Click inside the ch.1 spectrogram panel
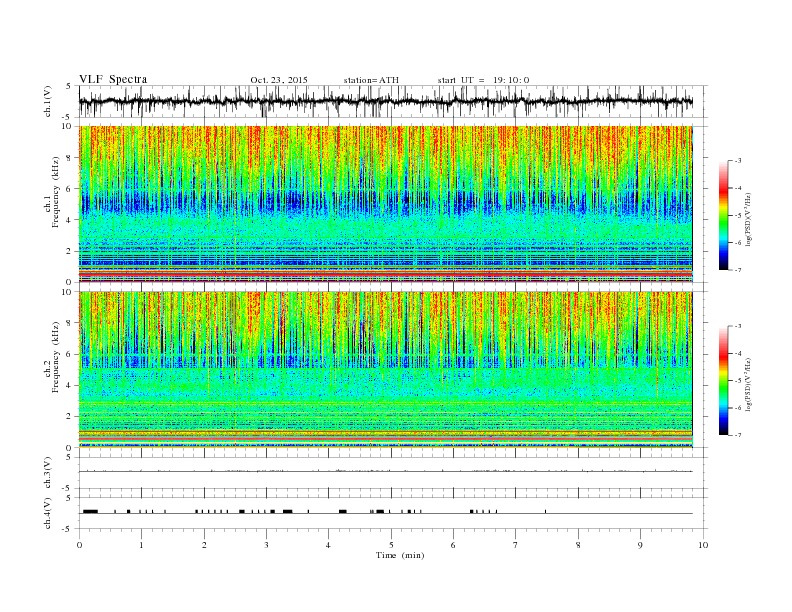 coord(386,204)
